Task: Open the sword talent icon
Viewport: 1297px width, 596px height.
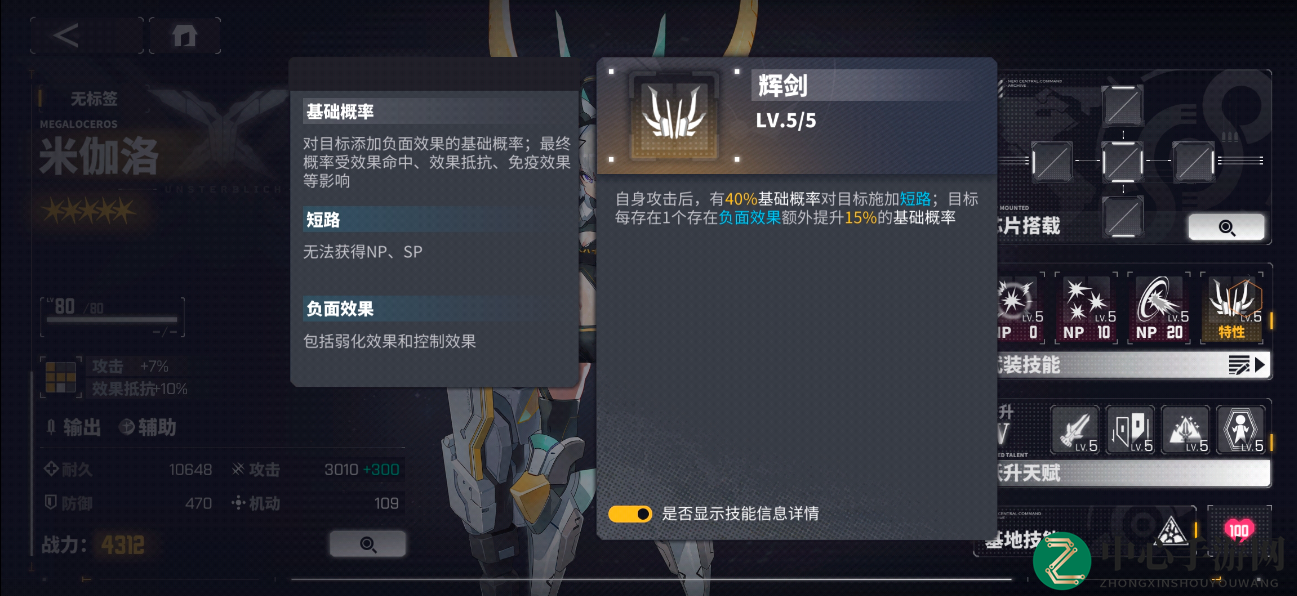Action: 1075,430
